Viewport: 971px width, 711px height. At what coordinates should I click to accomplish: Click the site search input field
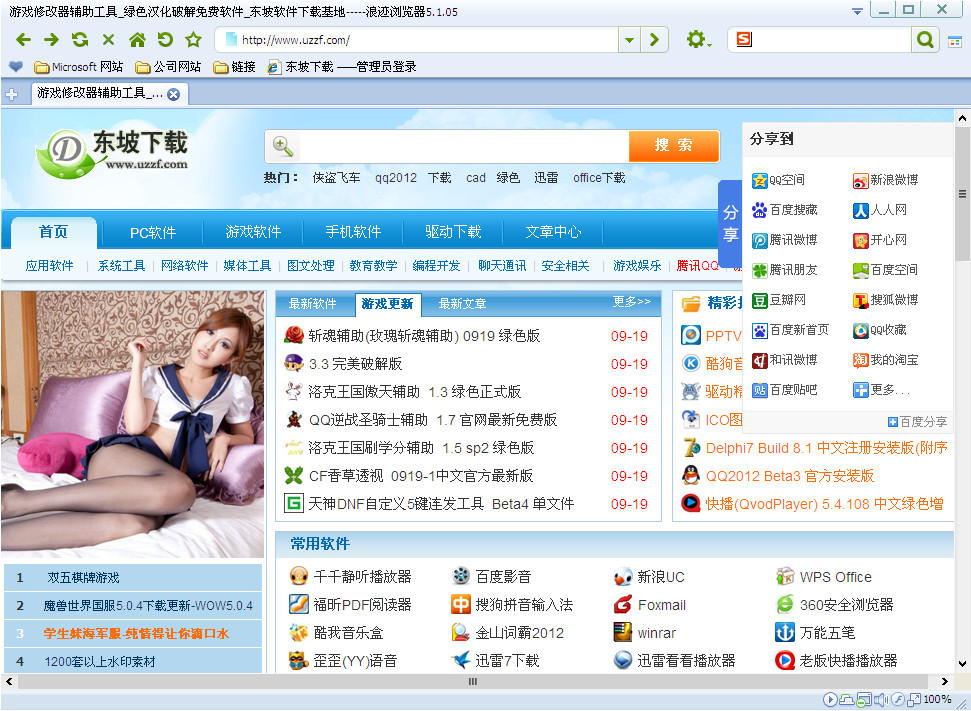point(464,146)
